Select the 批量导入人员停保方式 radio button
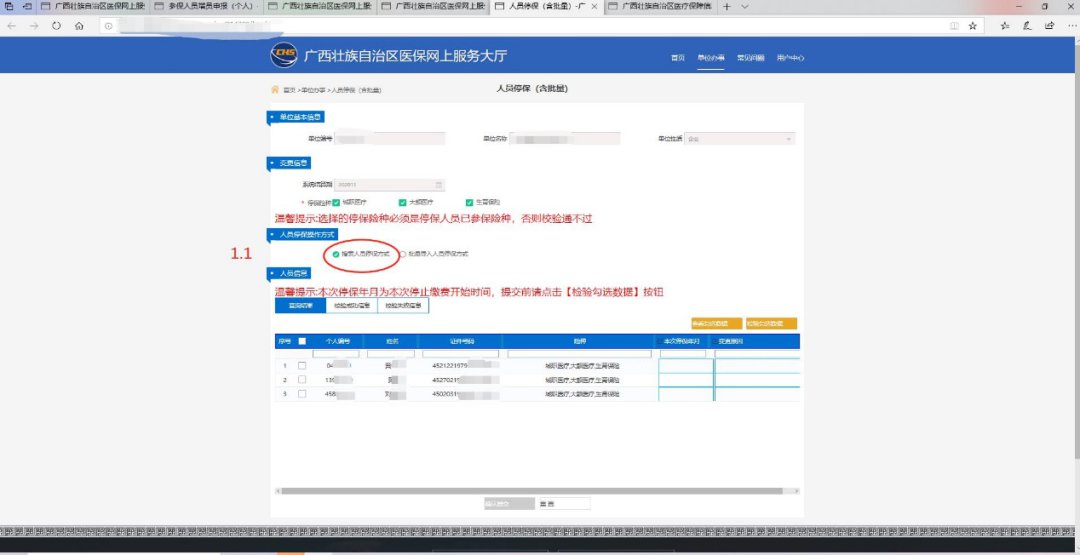Screen dimensions: 1080x555 (403, 254)
